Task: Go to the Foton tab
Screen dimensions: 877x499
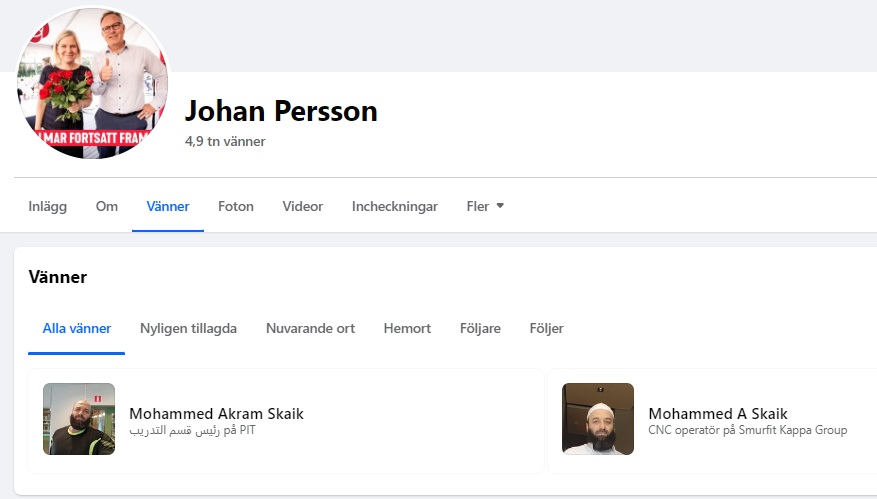Action: coord(236,207)
